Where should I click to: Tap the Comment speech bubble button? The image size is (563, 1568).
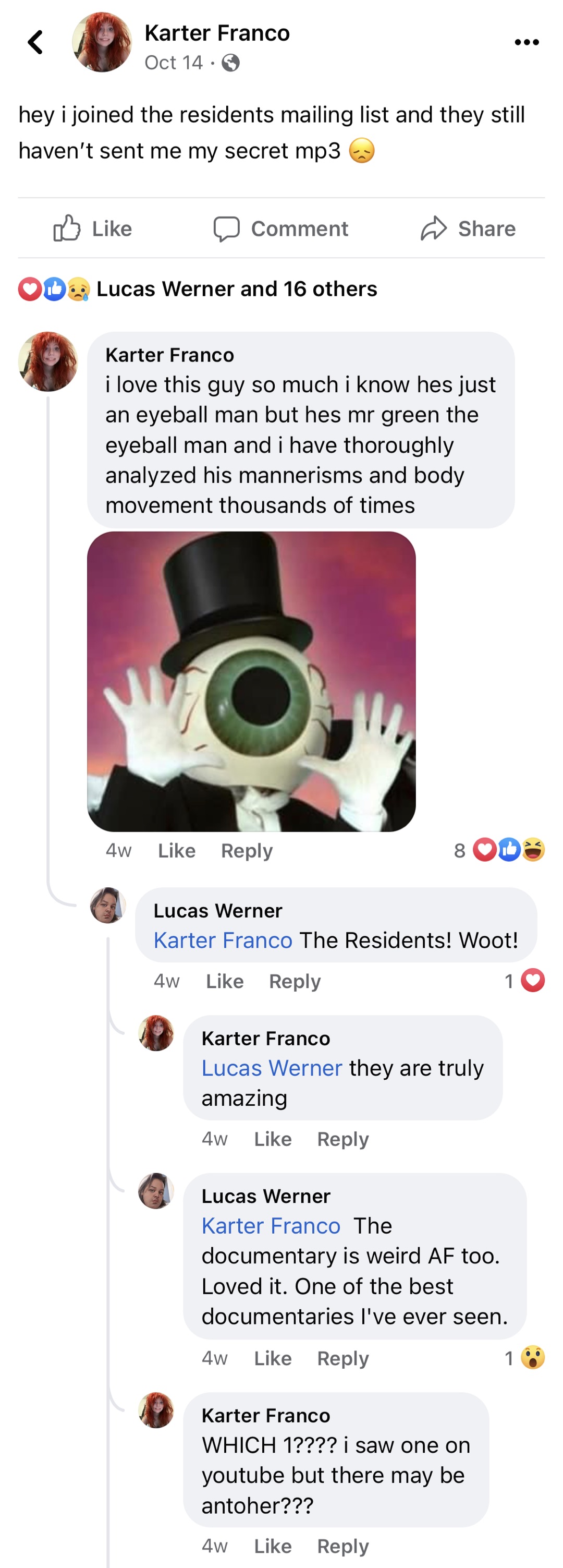click(281, 228)
